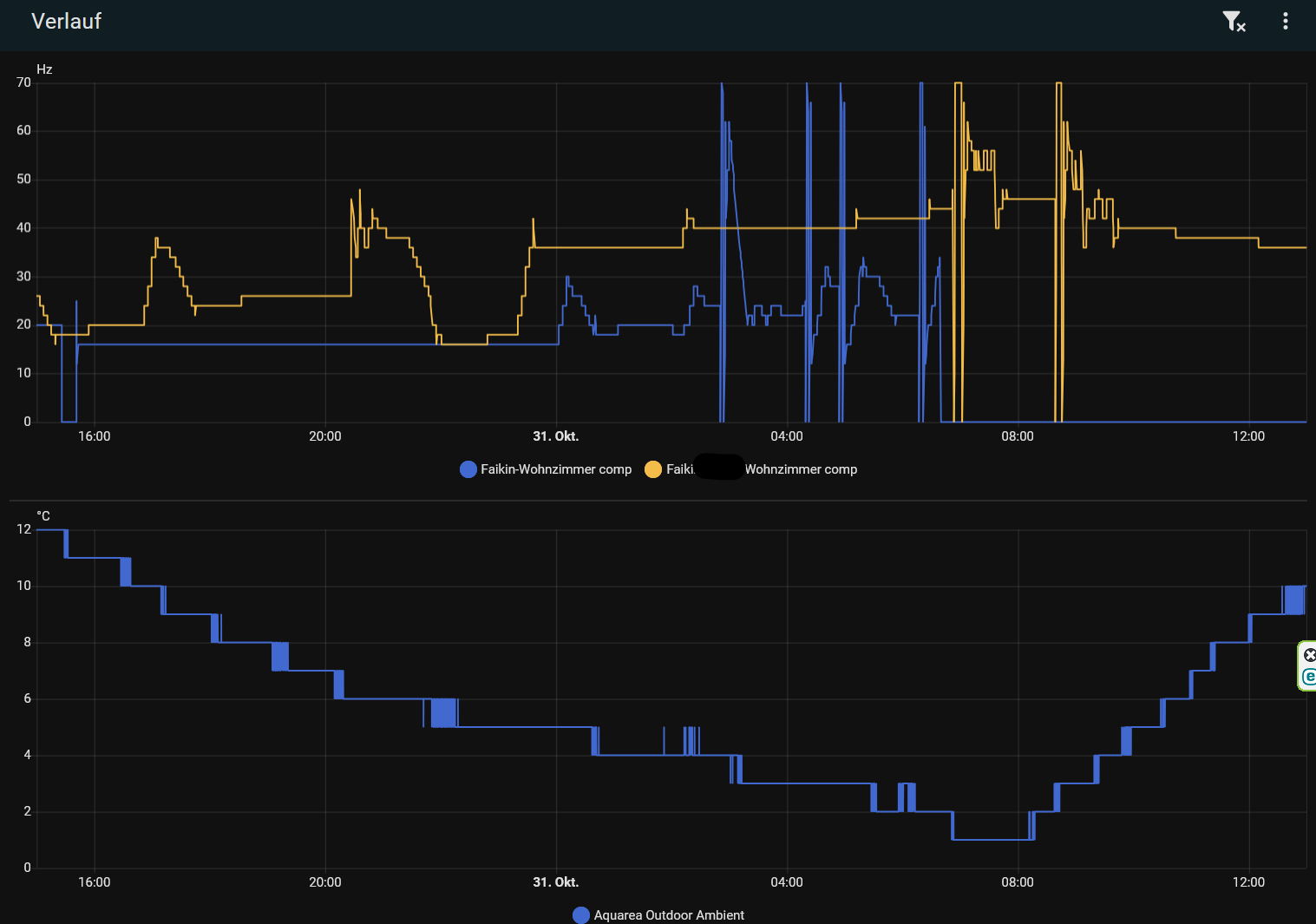
Task: Click the °C unit label above the temperature chart
Action: [x=43, y=516]
